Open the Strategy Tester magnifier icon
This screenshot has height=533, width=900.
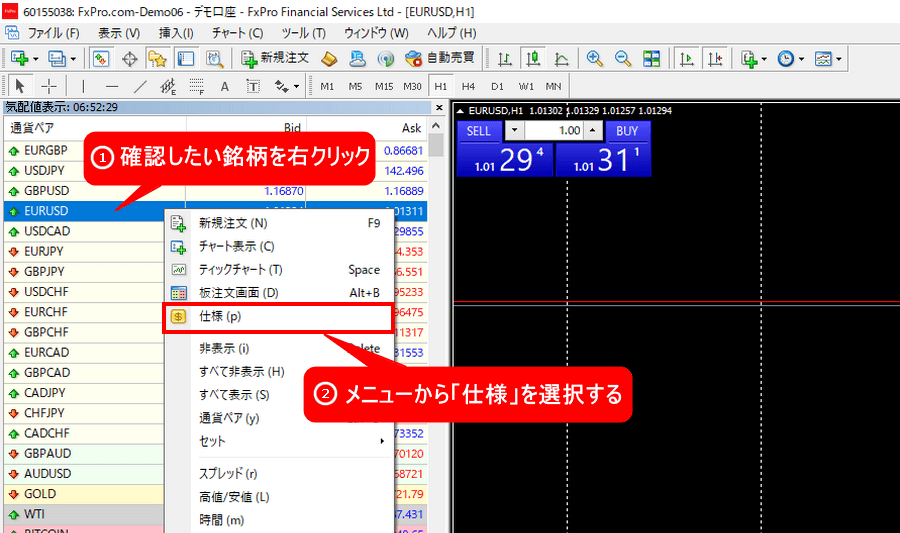point(215,59)
